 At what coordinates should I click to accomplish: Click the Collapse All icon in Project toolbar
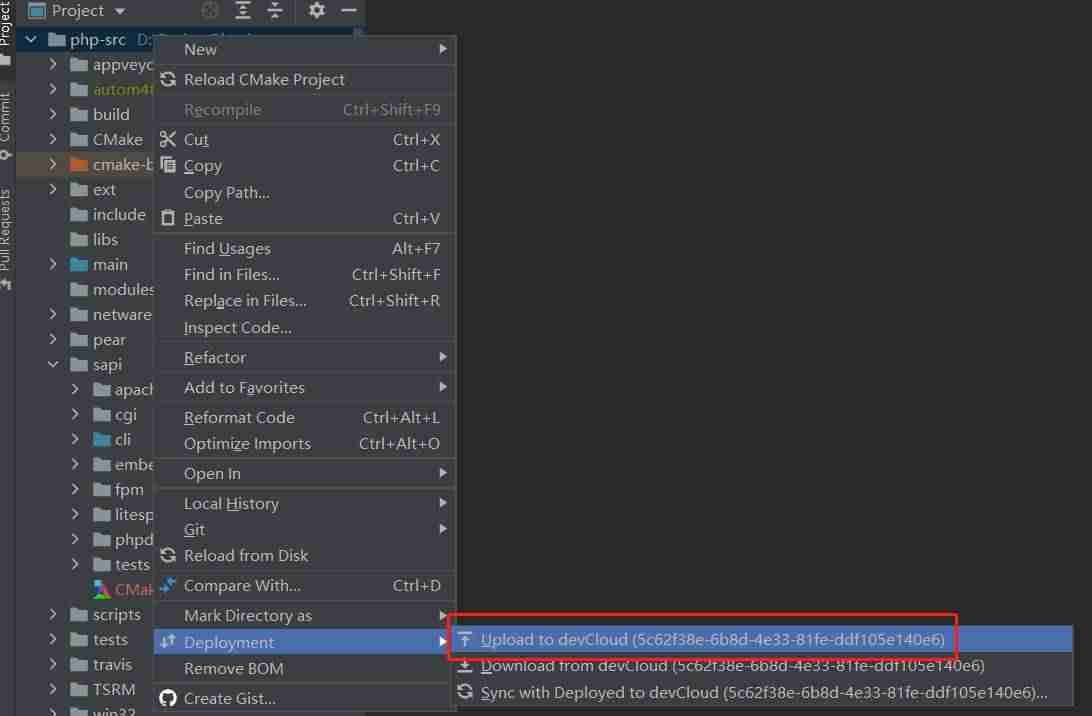pos(275,10)
